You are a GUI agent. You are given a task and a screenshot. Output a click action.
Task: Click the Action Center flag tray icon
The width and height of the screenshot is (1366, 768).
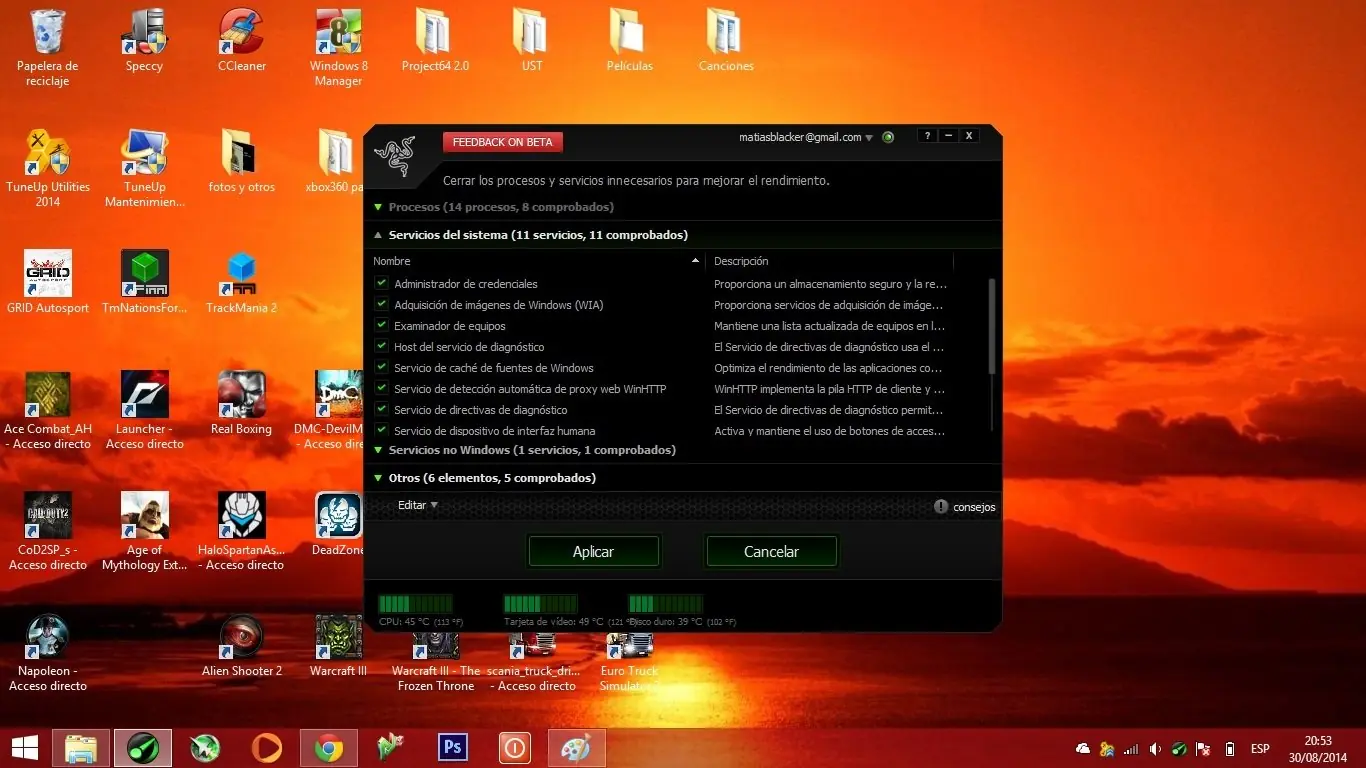tap(1205, 749)
